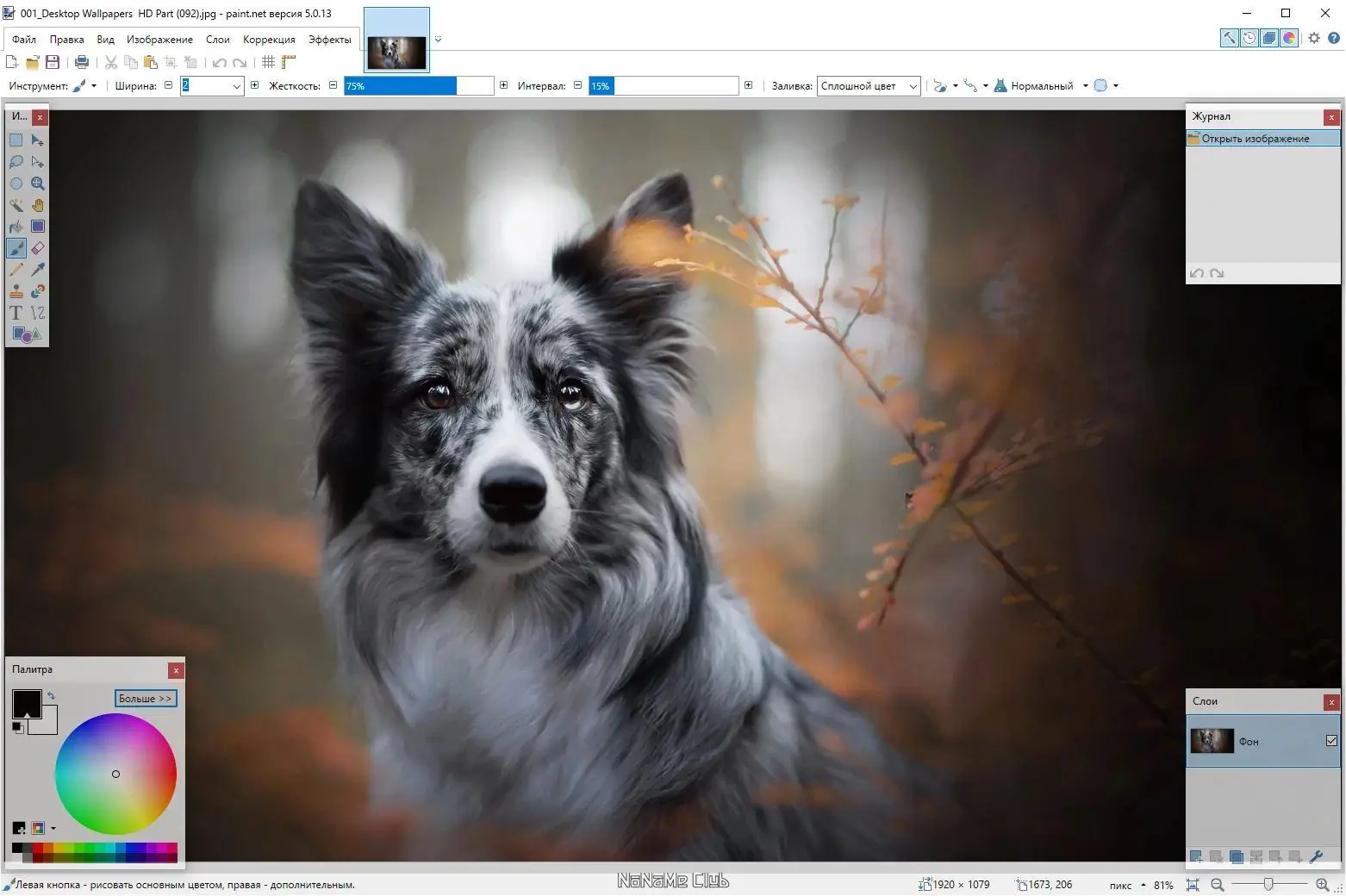1346x896 pixels.
Task: Open the Нормальный blend mode dropdown
Action: tap(1085, 86)
